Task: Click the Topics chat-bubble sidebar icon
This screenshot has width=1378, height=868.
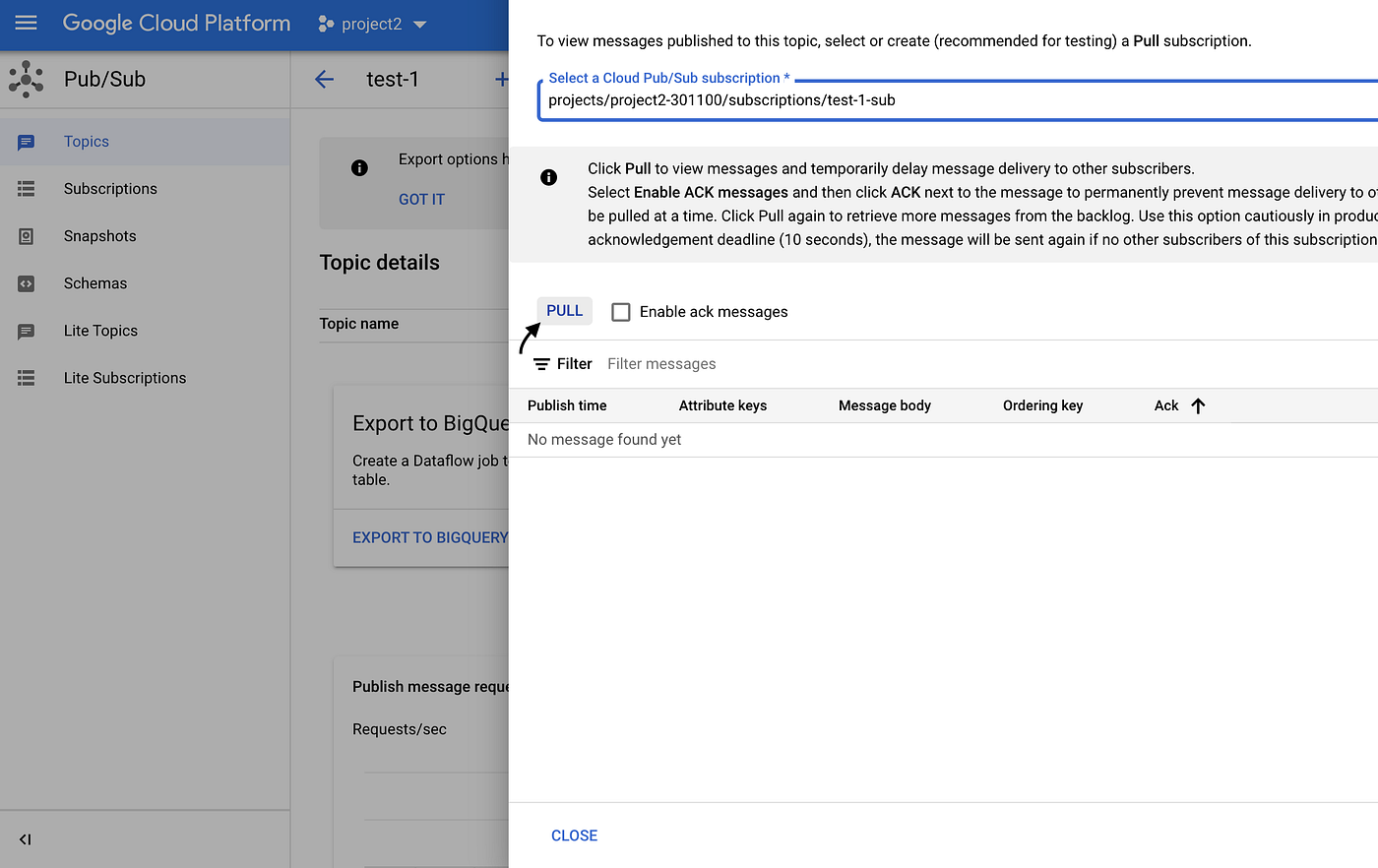Action: coord(27,142)
